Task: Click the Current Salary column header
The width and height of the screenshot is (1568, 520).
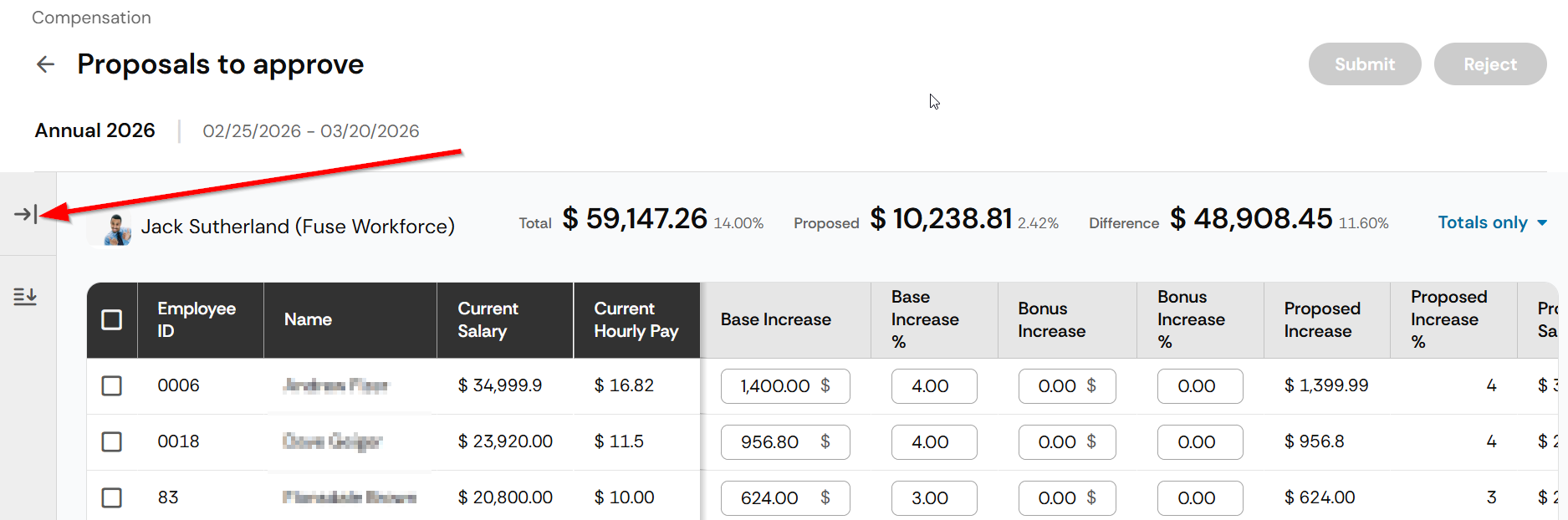Action: pos(488,320)
